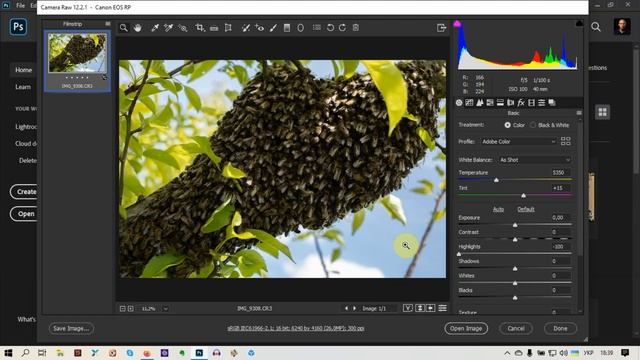The image size is (640, 360).
Task: Toggle shadow clipping warning in histogram
Action: pyautogui.click(x=457, y=24)
